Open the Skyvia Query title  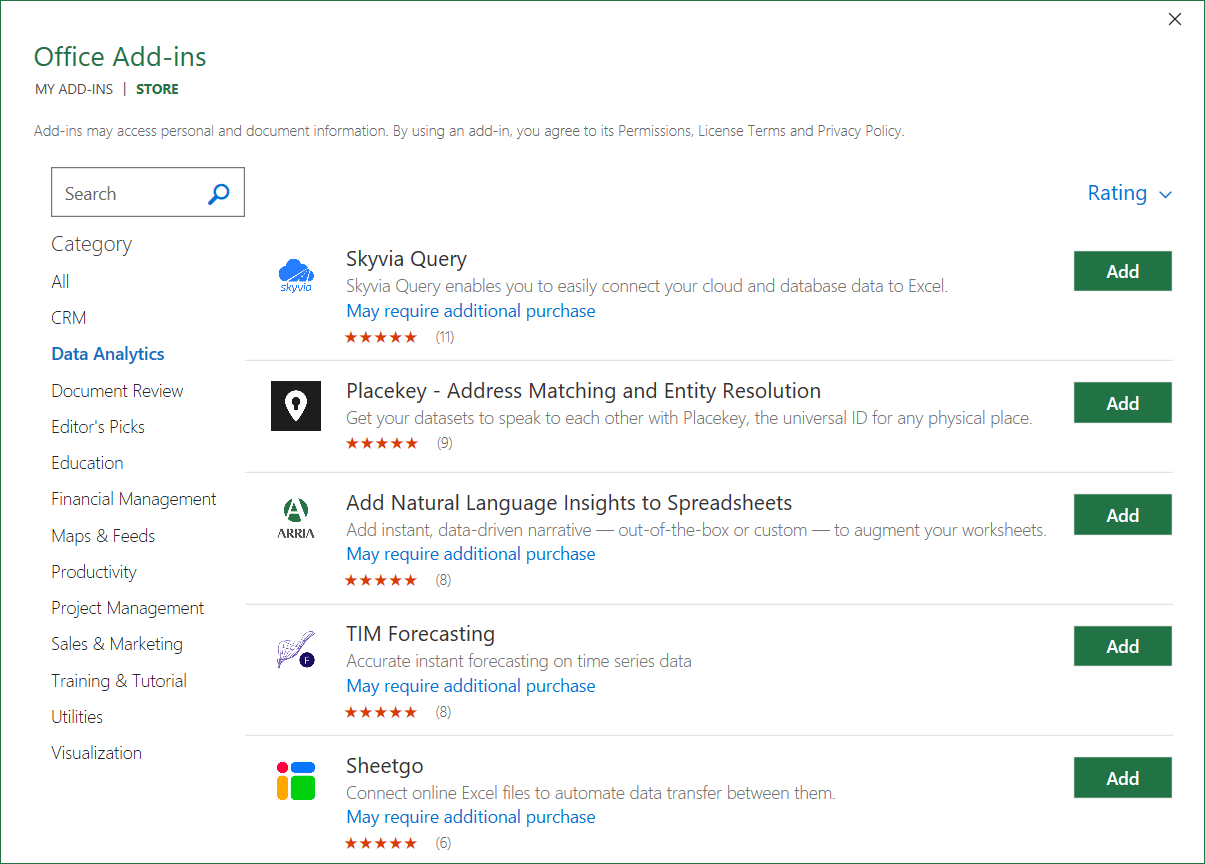406,259
